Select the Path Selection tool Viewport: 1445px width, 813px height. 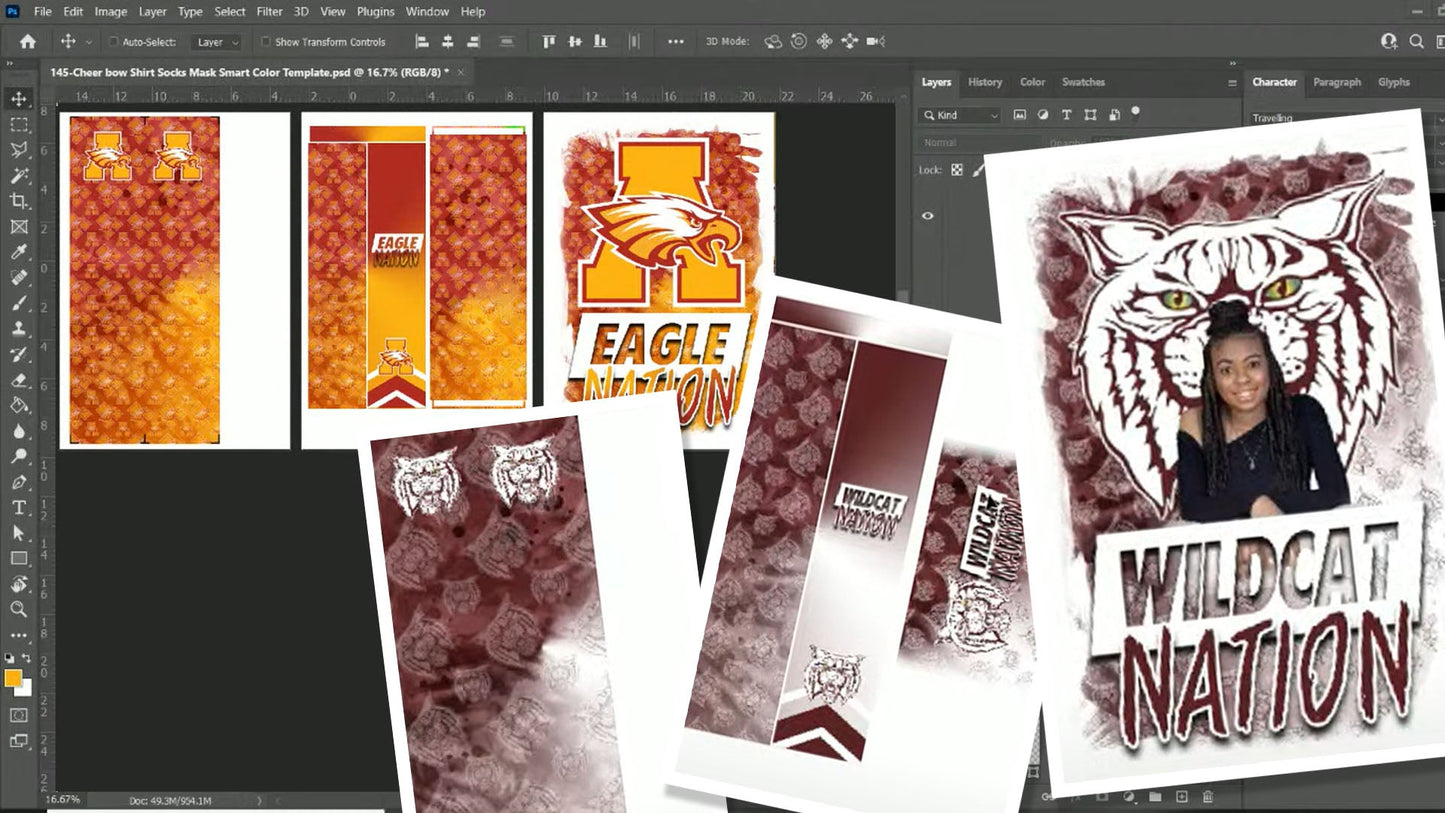19,533
